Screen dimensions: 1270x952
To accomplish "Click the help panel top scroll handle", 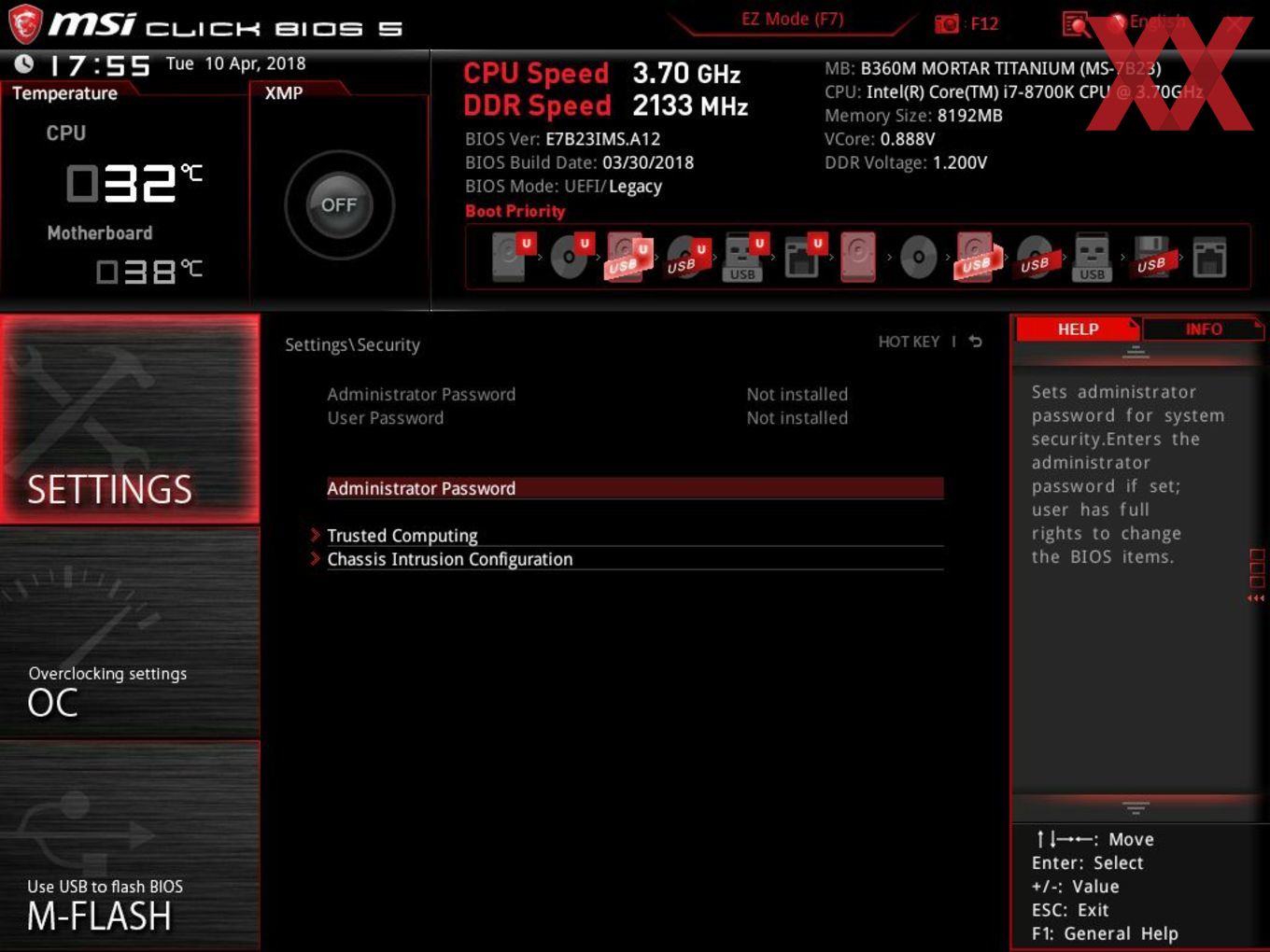I will point(1136,353).
